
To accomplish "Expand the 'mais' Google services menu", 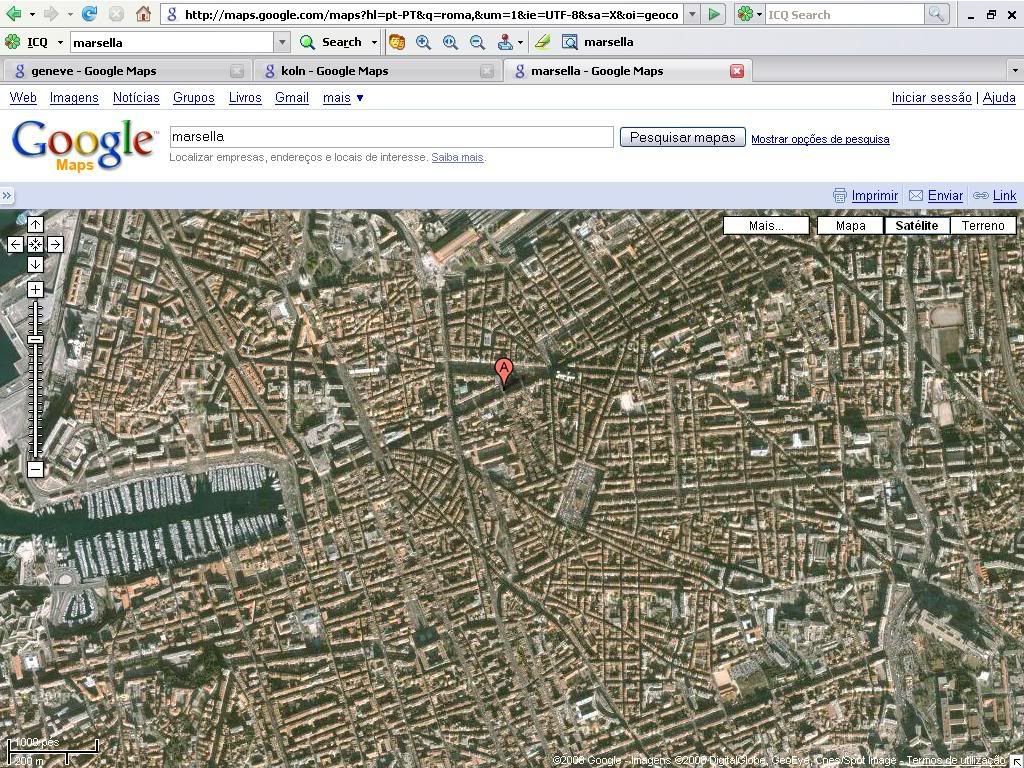I will [x=343, y=97].
